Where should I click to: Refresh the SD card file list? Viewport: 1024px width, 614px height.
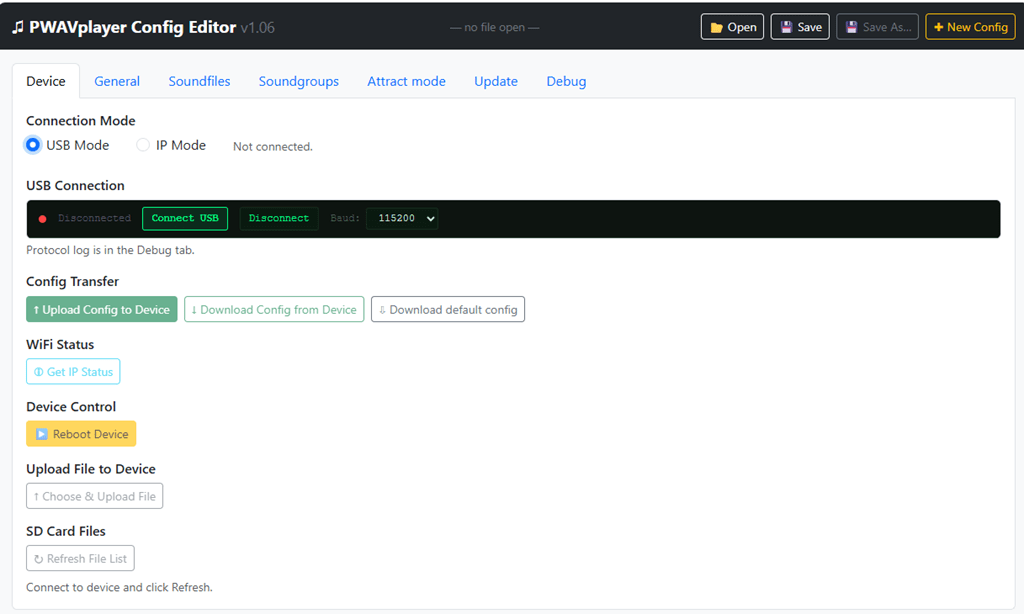[80, 558]
